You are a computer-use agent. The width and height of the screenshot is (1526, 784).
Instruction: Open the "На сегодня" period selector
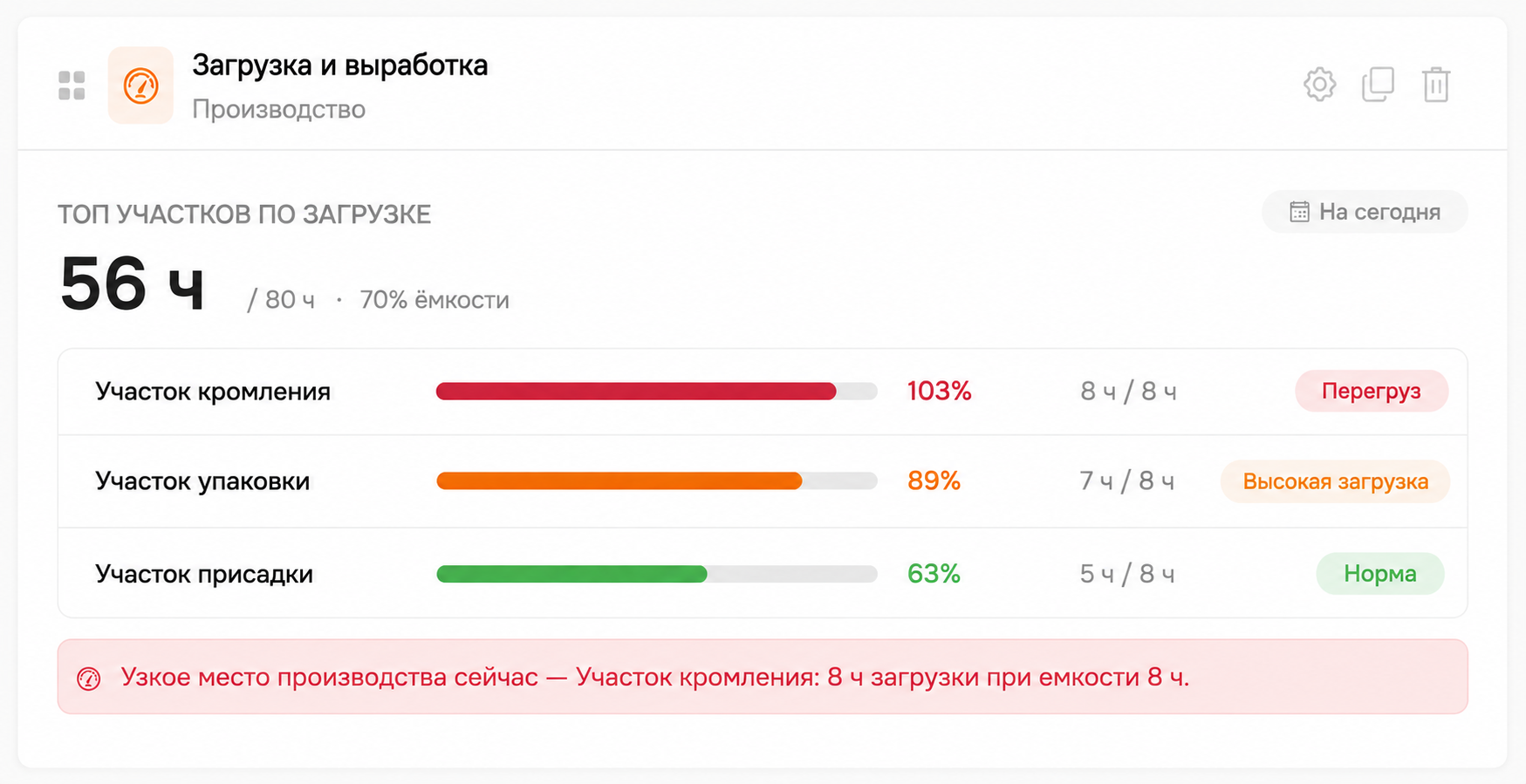pos(1365,212)
